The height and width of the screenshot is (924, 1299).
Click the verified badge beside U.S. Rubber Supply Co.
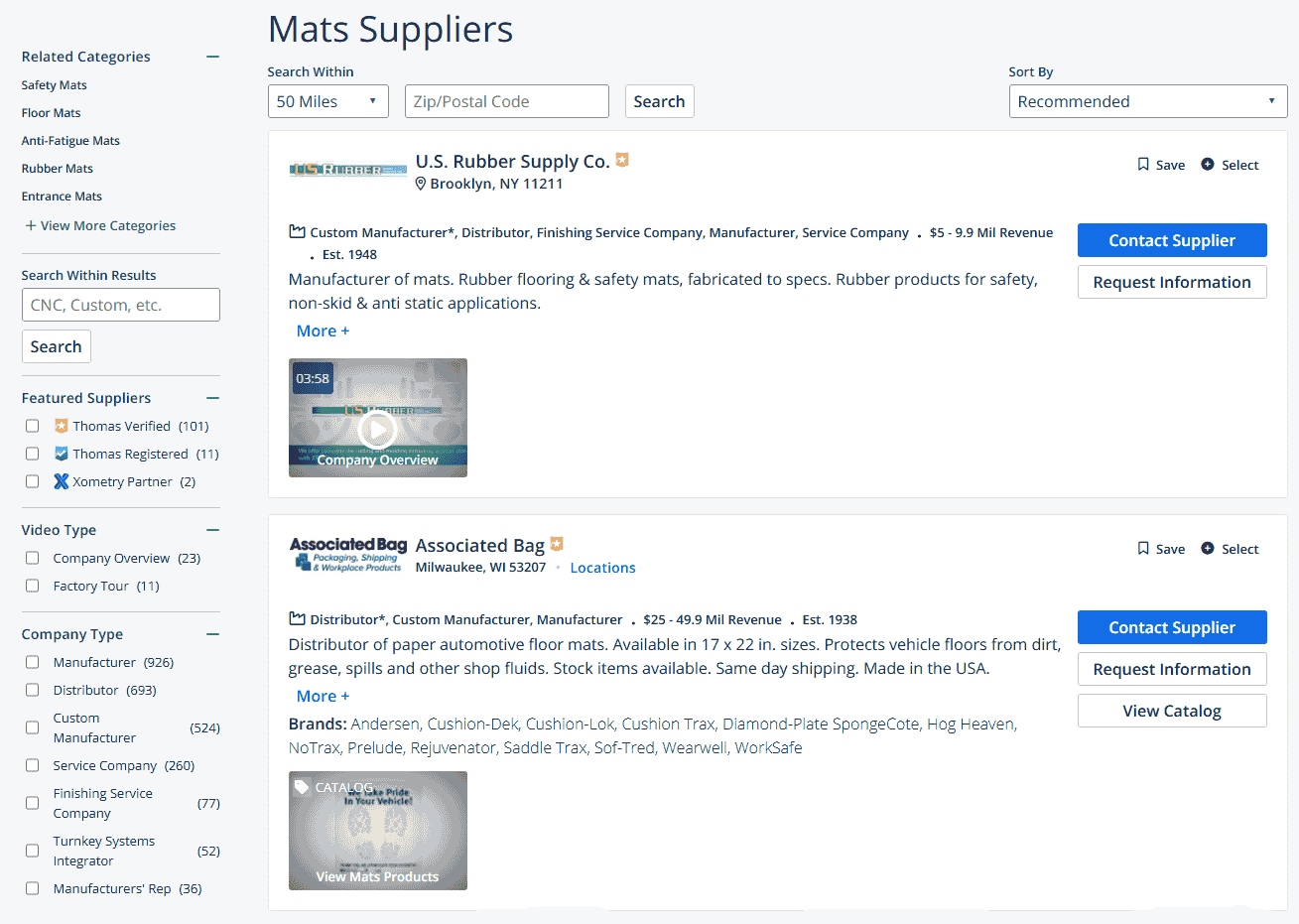[x=622, y=160]
